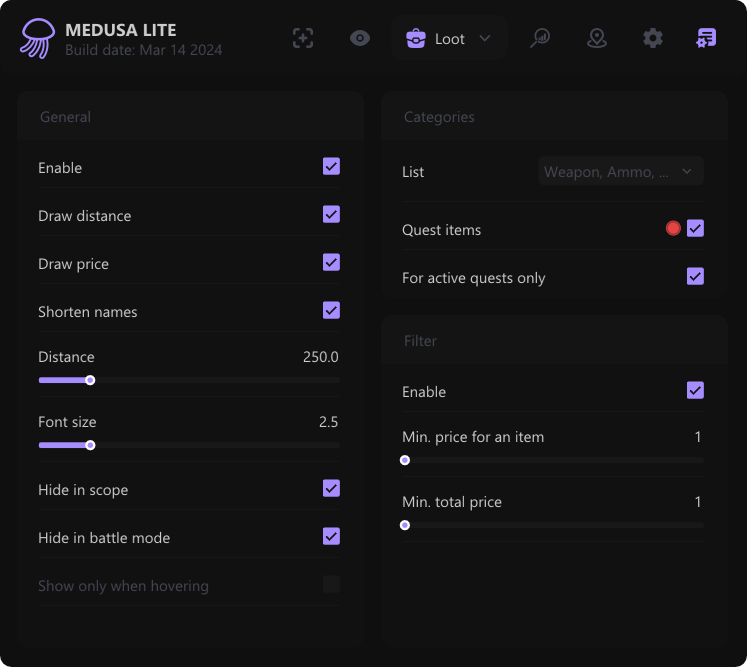Click the chevron next to Loot
The width and height of the screenshot is (747, 667).
485,39
